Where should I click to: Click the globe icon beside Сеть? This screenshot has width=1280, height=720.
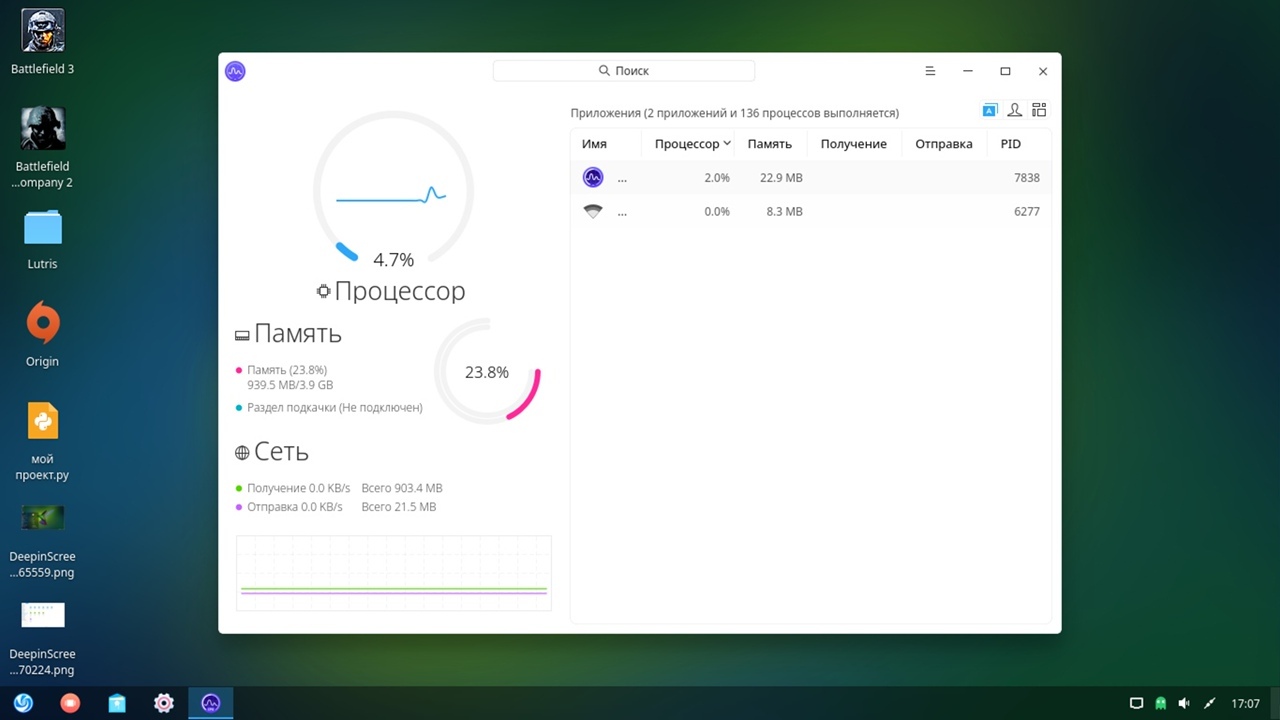pos(242,453)
